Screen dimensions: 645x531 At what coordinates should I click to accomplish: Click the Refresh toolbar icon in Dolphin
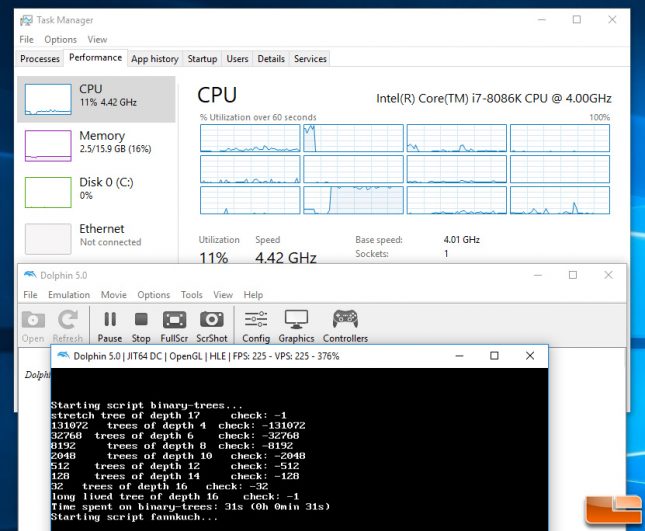68,320
